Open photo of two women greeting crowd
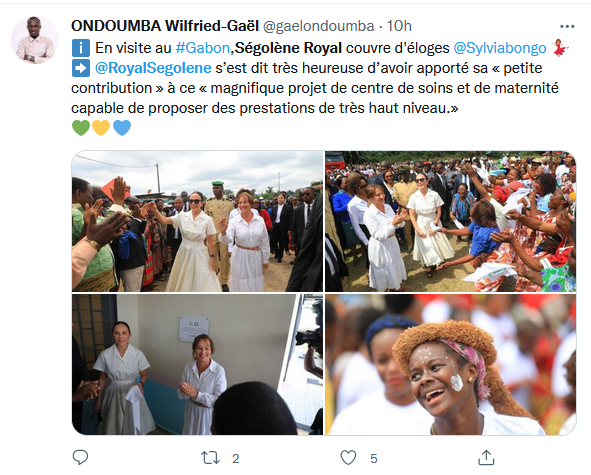Viewport: 591px width, 475px height. tap(198, 221)
